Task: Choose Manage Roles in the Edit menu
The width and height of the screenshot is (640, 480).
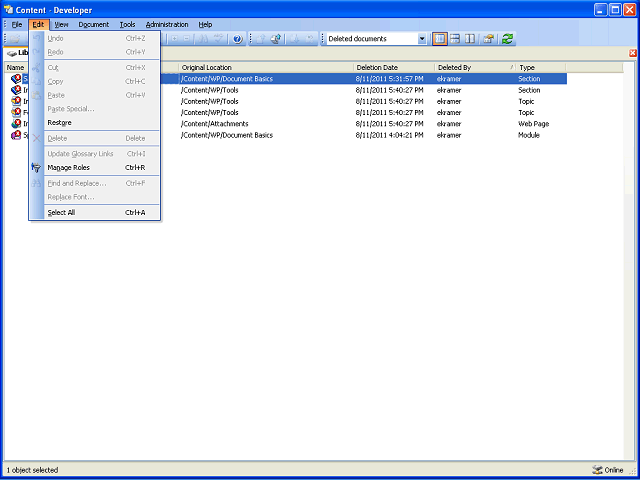Action: [95, 167]
